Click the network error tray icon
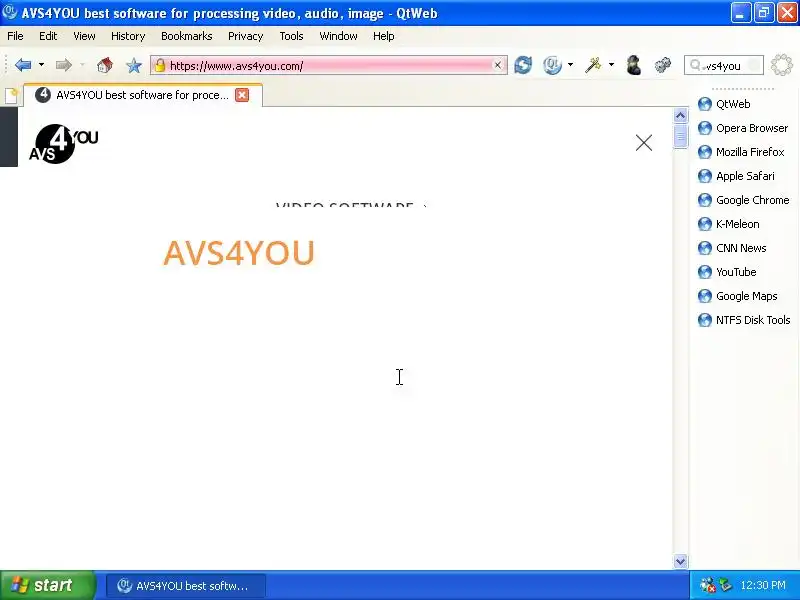Image resolution: width=800 pixels, height=600 pixels. 708,585
